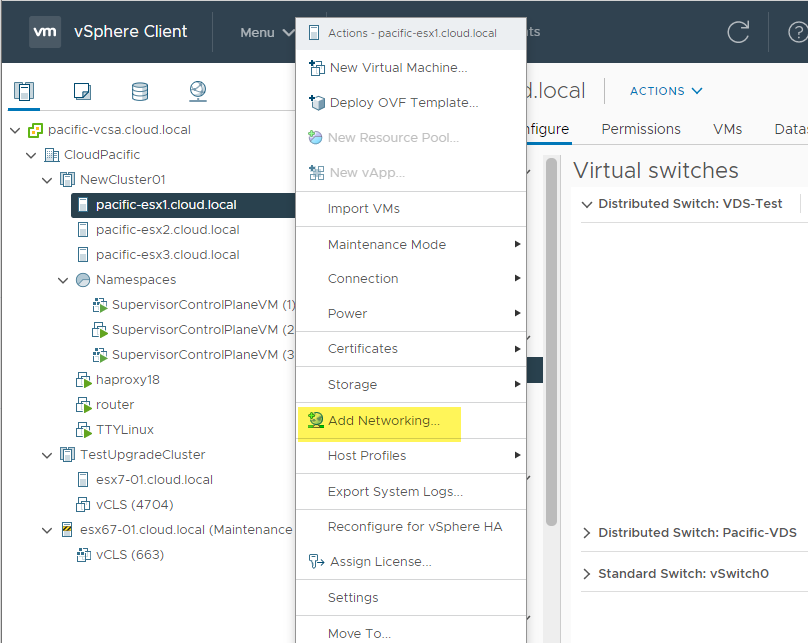Collapse the NewCluster01 tree node

(47, 180)
